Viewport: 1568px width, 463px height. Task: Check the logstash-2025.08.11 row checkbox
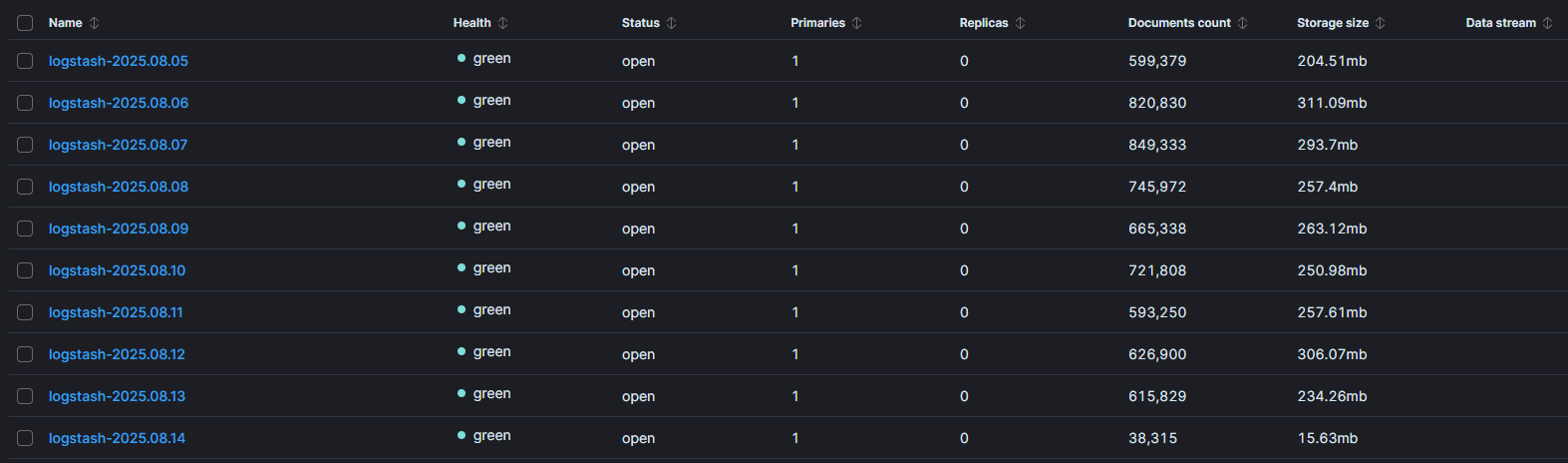pyautogui.click(x=25, y=312)
